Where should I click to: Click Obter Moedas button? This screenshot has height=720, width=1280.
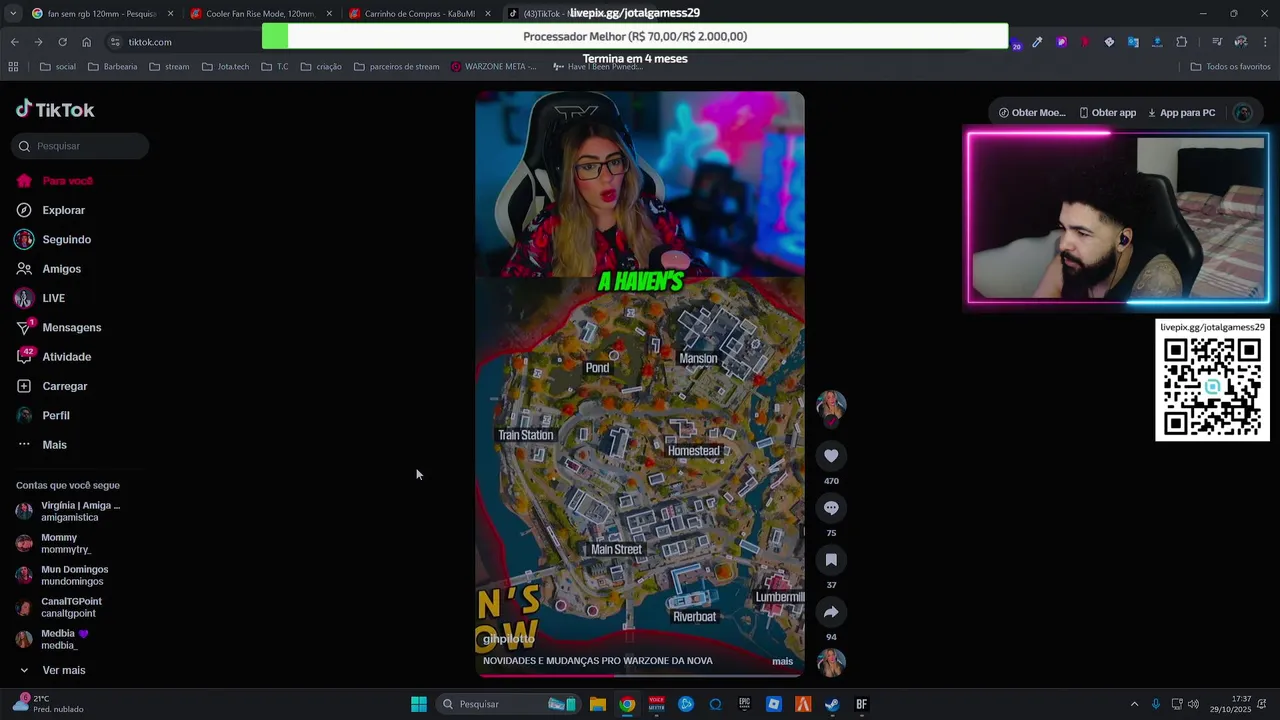click(1032, 113)
